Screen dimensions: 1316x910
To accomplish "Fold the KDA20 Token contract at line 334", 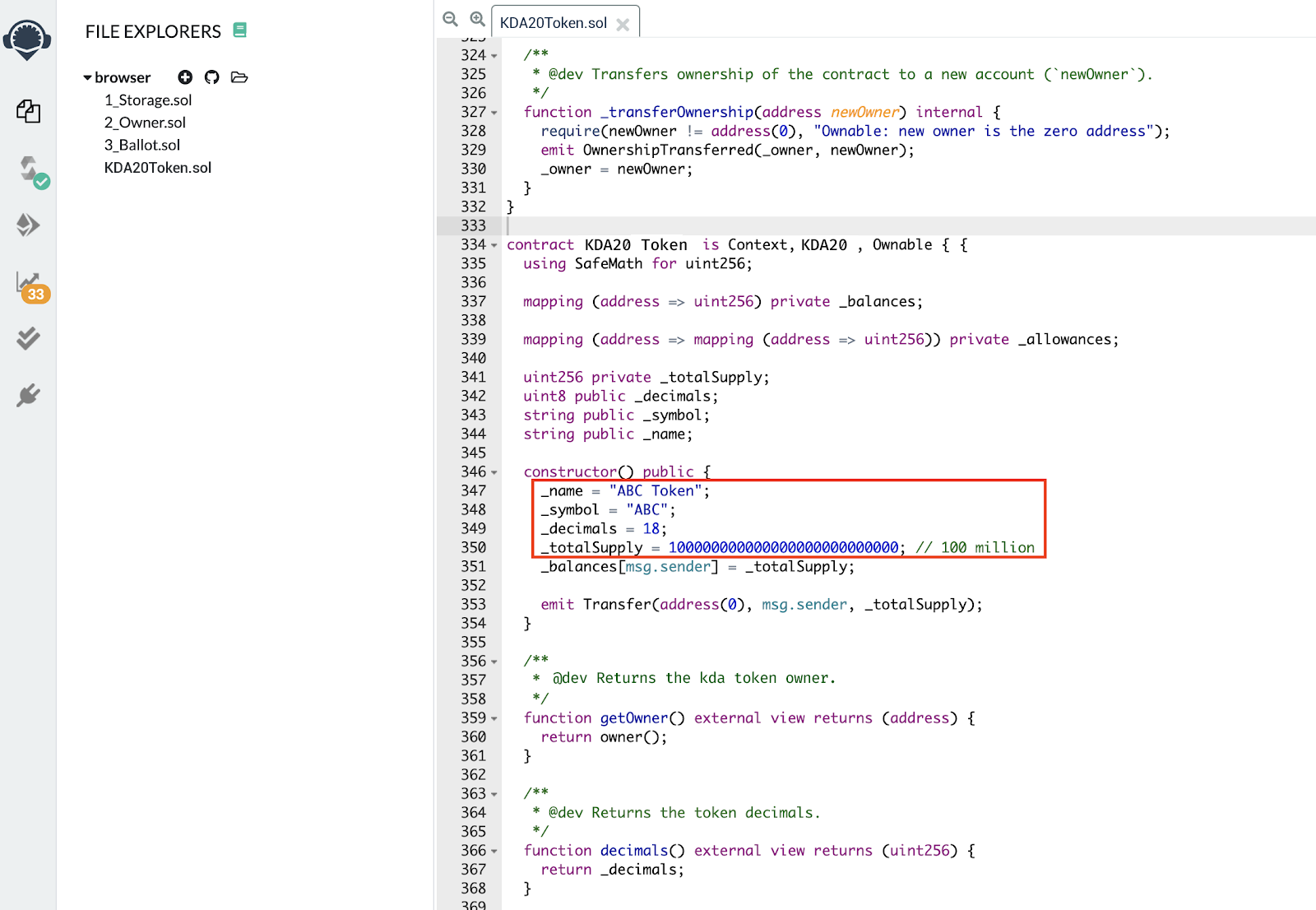I will [x=494, y=245].
